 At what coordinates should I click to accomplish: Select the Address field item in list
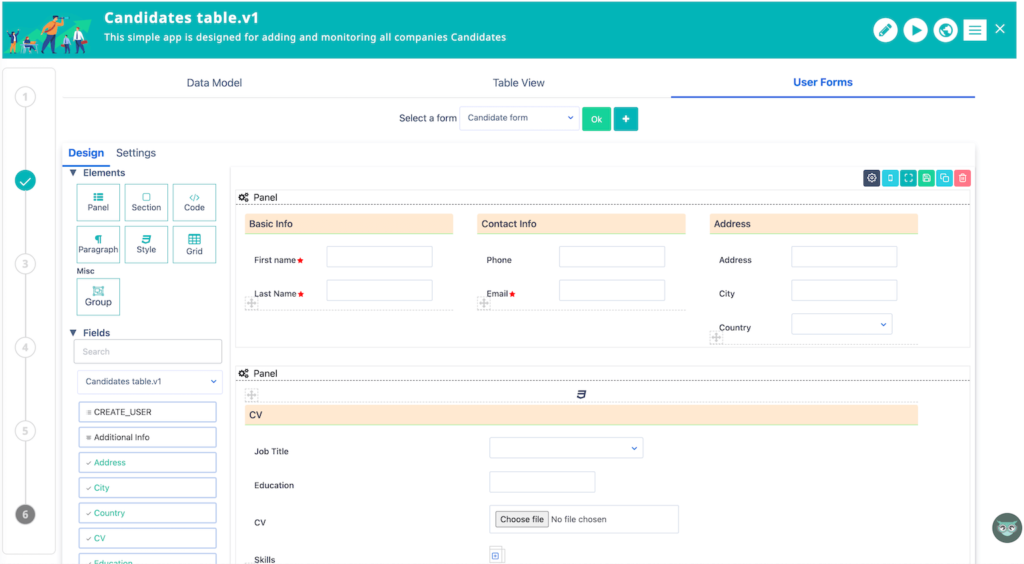click(148, 462)
